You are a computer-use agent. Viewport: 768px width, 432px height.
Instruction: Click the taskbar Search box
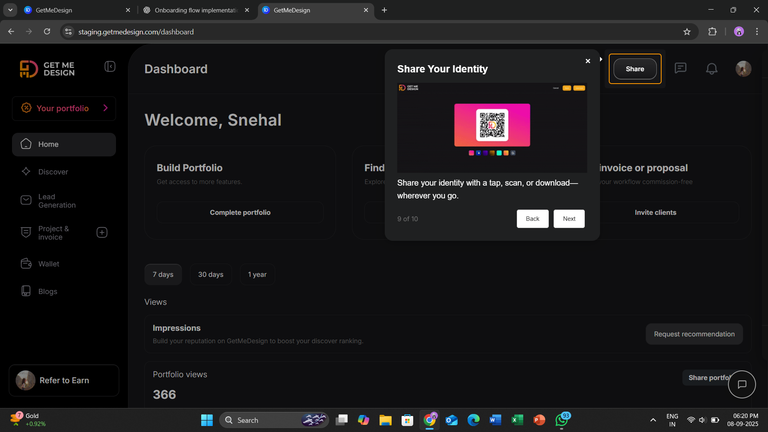274,420
